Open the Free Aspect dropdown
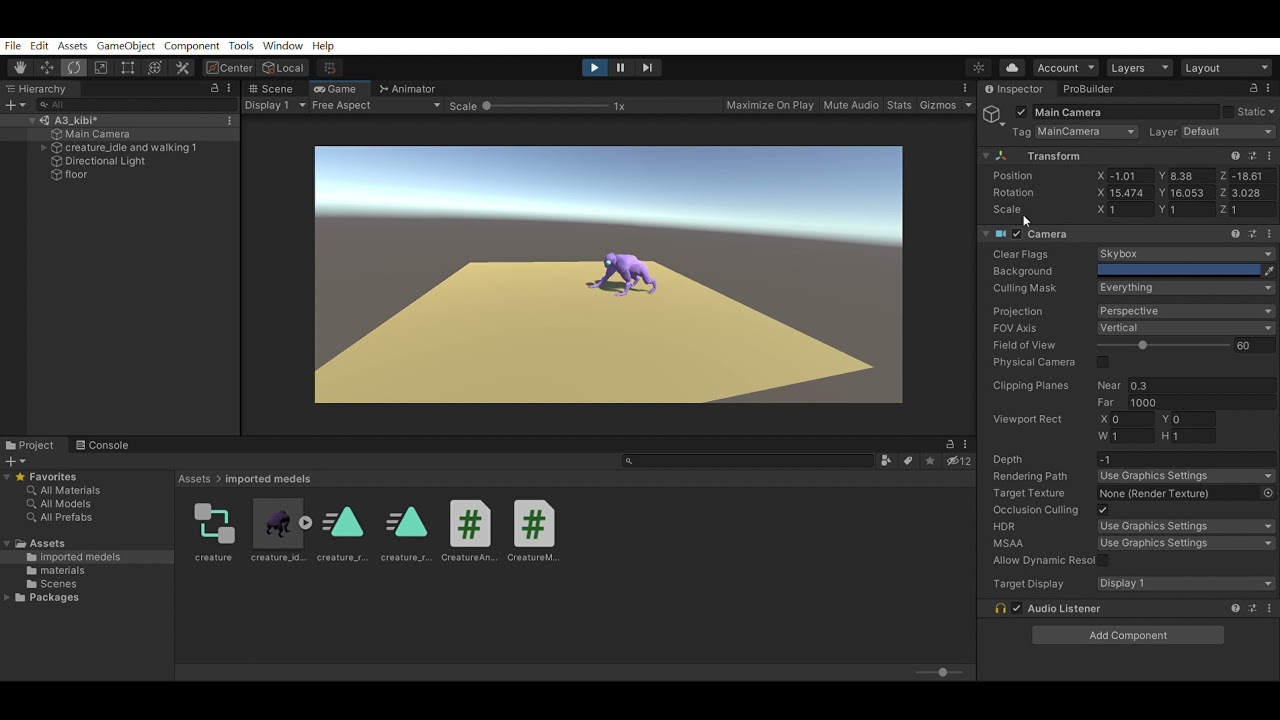The width and height of the screenshot is (1280, 720). tap(376, 105)
